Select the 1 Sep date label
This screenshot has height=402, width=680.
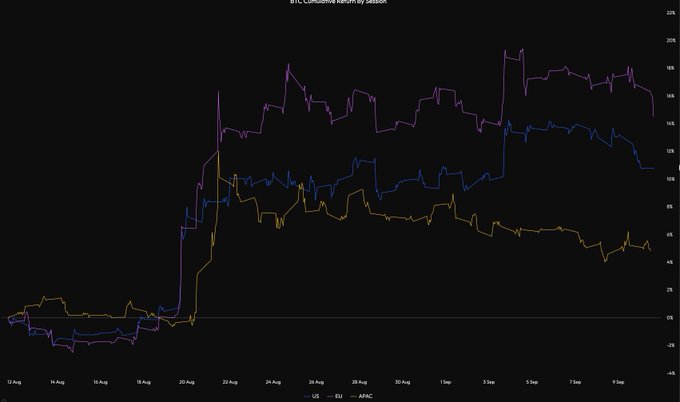click(x=445, y=382)
